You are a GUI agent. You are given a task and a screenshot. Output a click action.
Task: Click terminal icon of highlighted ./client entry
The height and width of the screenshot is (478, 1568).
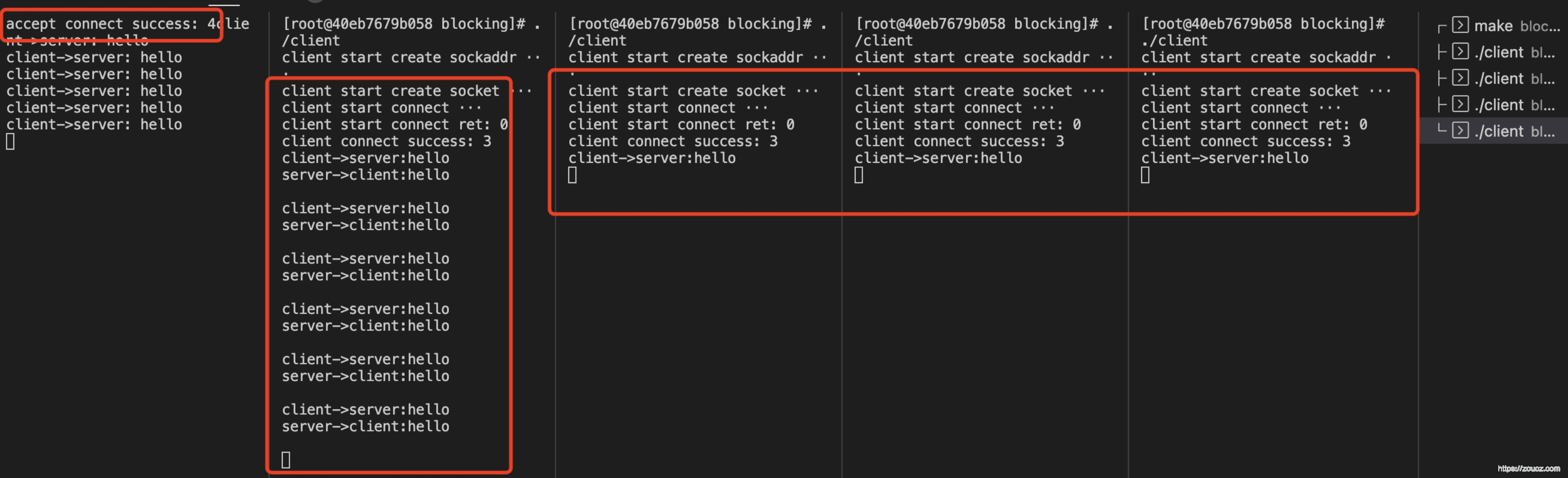(x=1460, y=130)
